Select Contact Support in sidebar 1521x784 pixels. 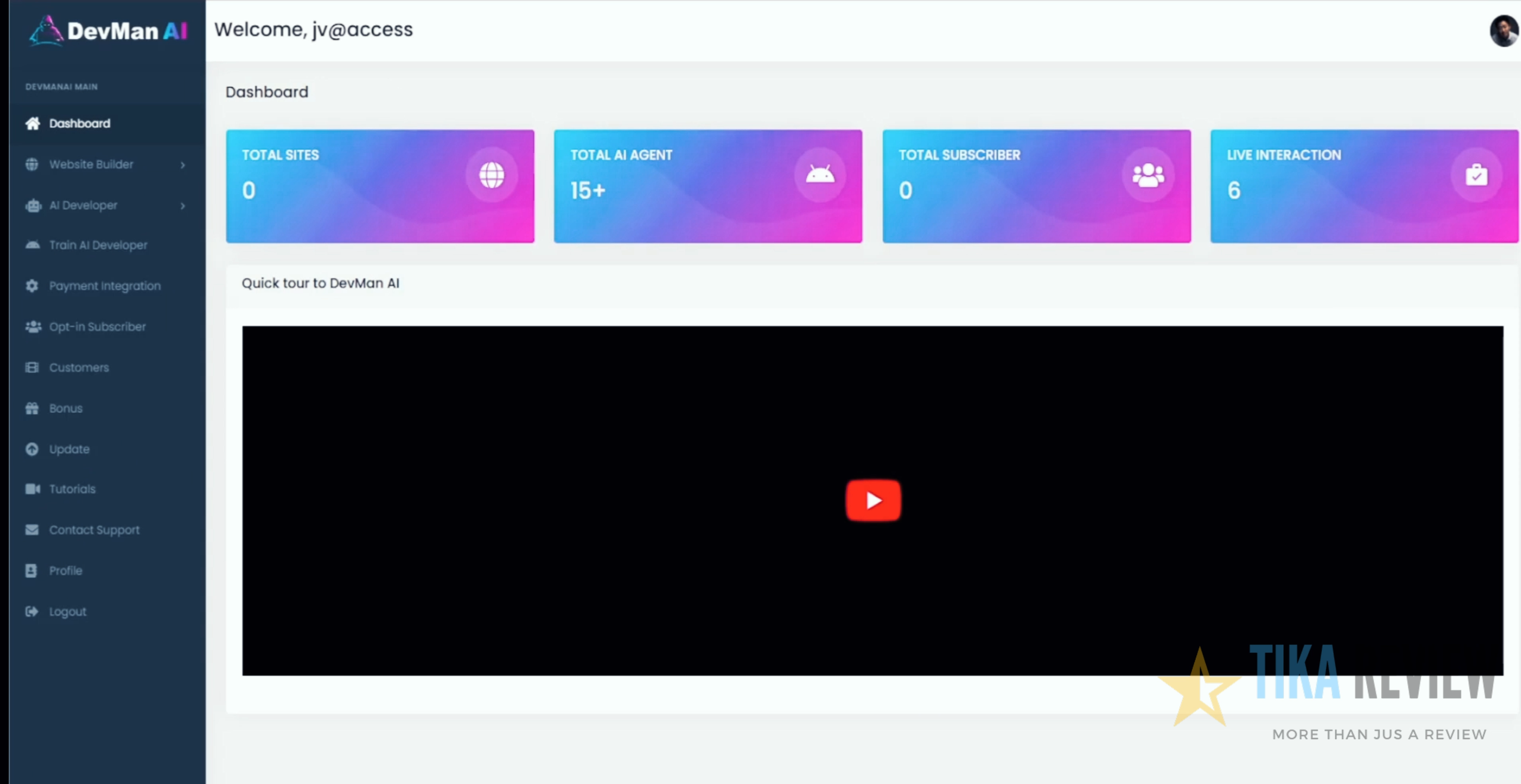(x=108, y=529)
